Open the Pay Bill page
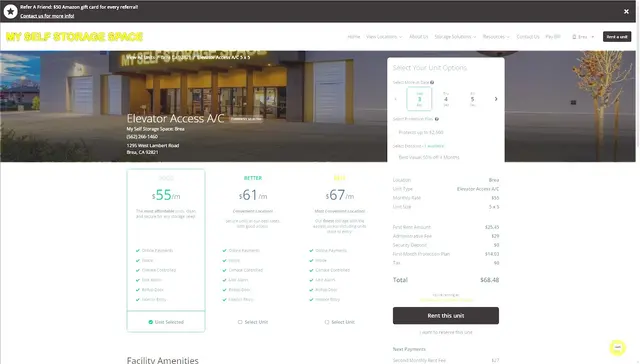Image resolution: width=640 pixels, height=364 pixels. click(553, 37)
